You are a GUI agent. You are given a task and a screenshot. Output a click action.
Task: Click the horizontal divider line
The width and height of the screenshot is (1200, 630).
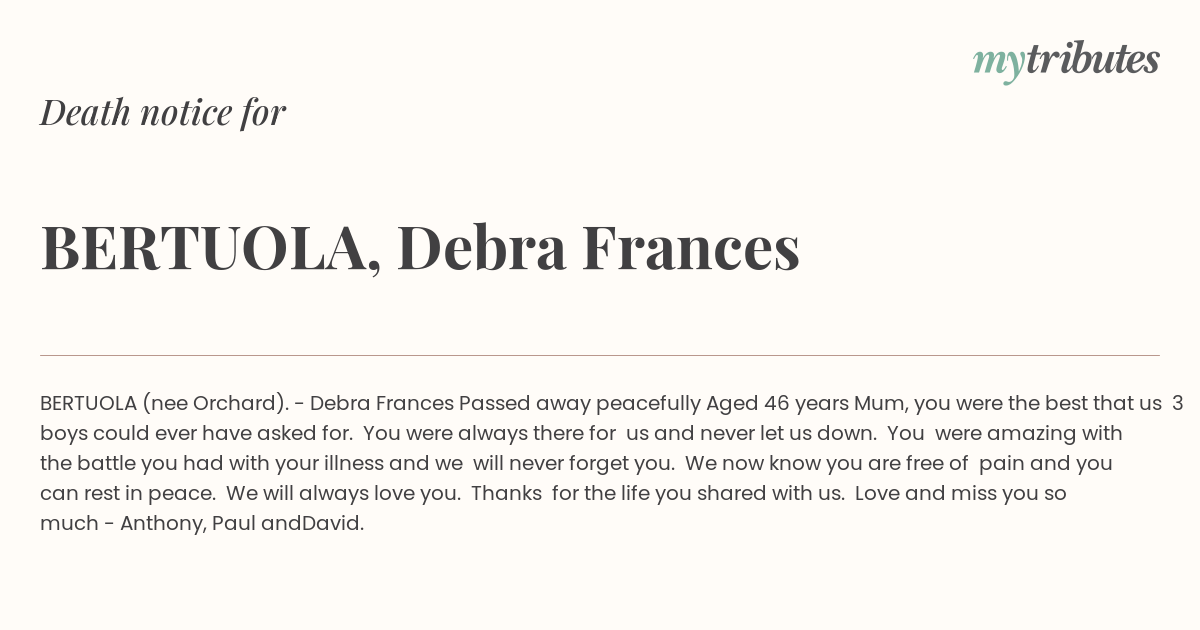pyautogui.click(x=600, y=355)
